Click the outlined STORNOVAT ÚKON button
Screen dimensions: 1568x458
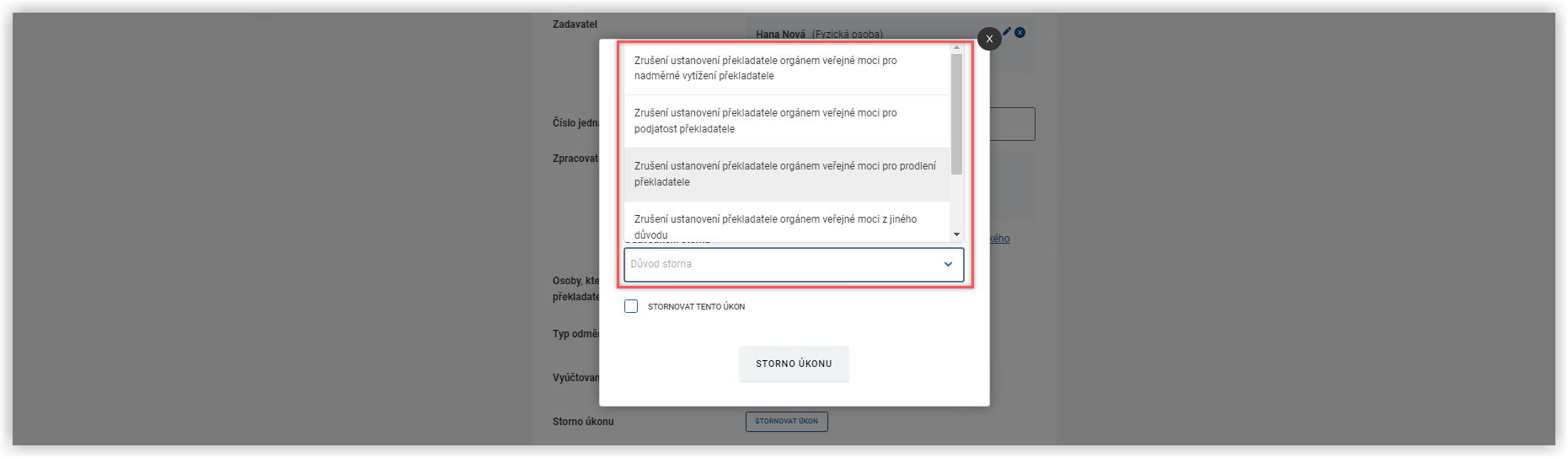[786, 421]
